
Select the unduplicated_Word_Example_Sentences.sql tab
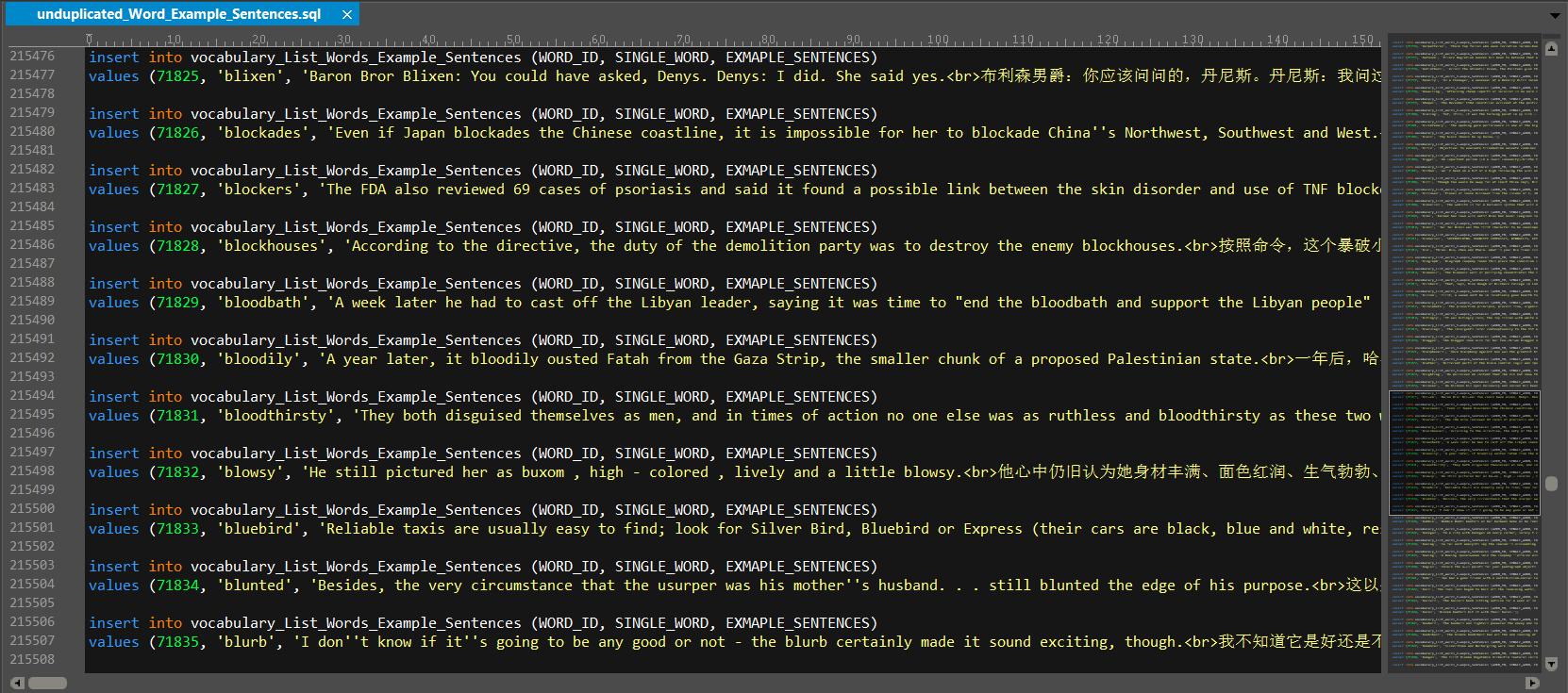179,14
